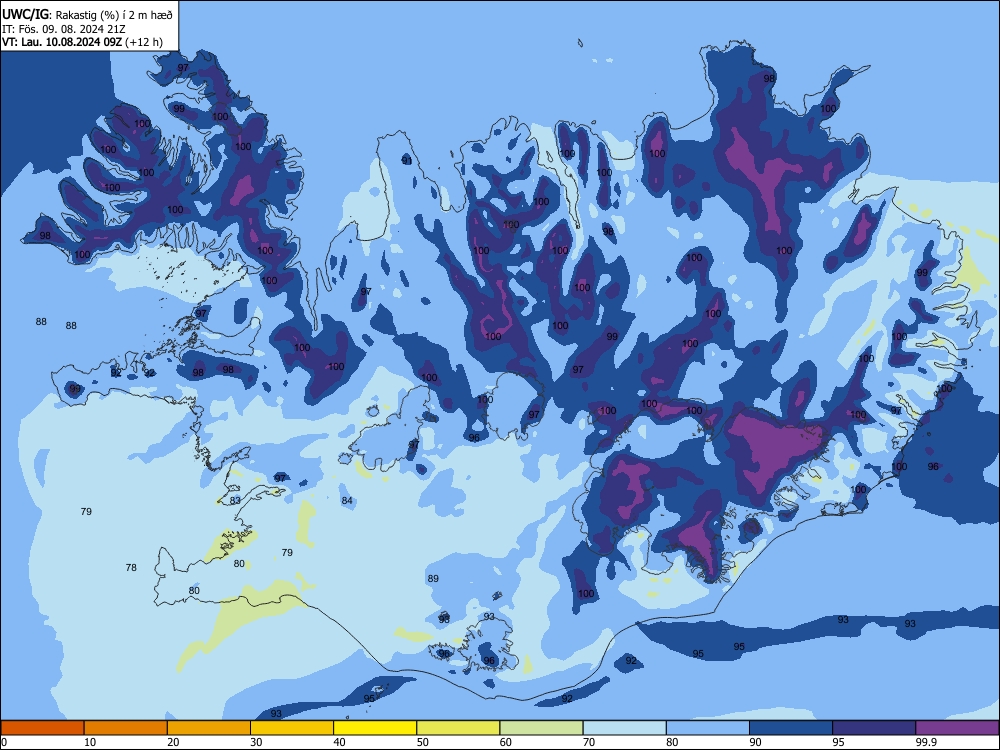Image resolution: width=1000 pixels, height=750 pixels.
Task: Pick the 70–80 pale blue legend swatch
Action: tap(624, 728)
